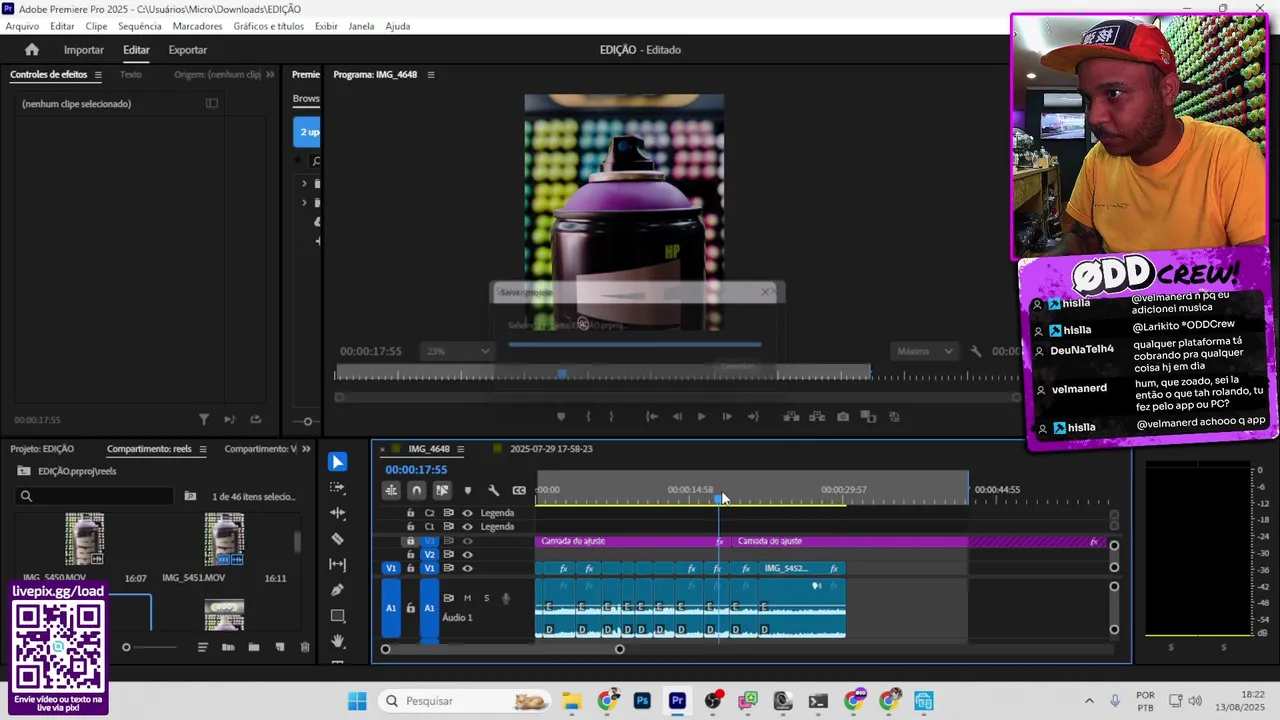Open Premiere Pro from the taskbar
Screen dimensions: 1280x720
pos(677,701)
